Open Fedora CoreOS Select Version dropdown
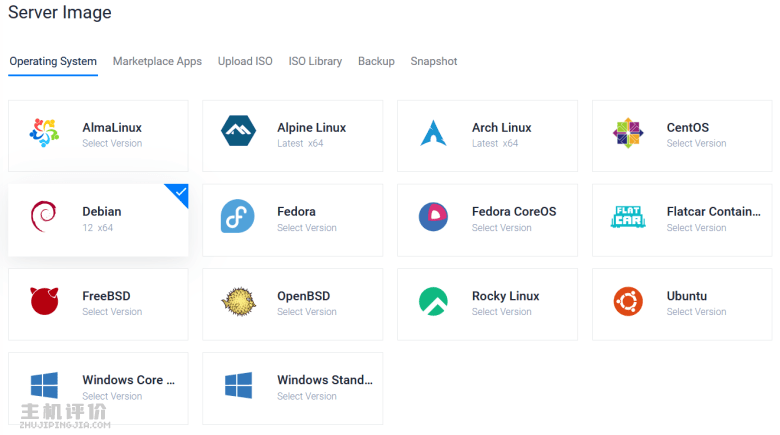 (x=501, y=227)
